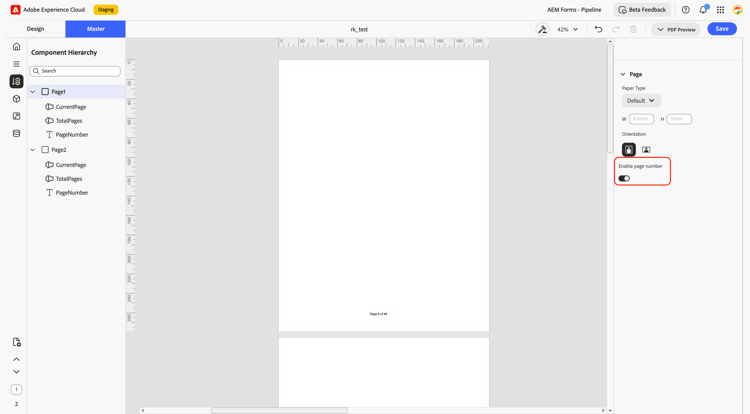Open the user profile avatar

(738, 10)
